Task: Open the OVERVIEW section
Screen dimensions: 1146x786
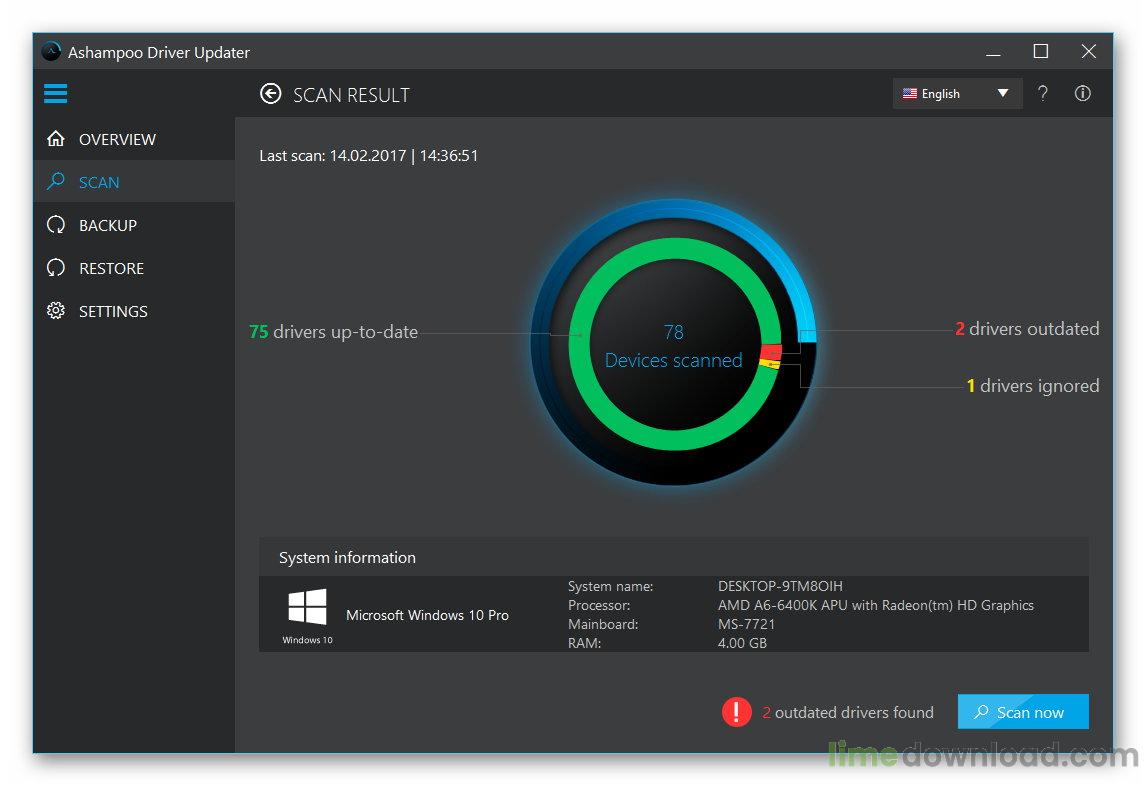Action: (x=117, y=138)
